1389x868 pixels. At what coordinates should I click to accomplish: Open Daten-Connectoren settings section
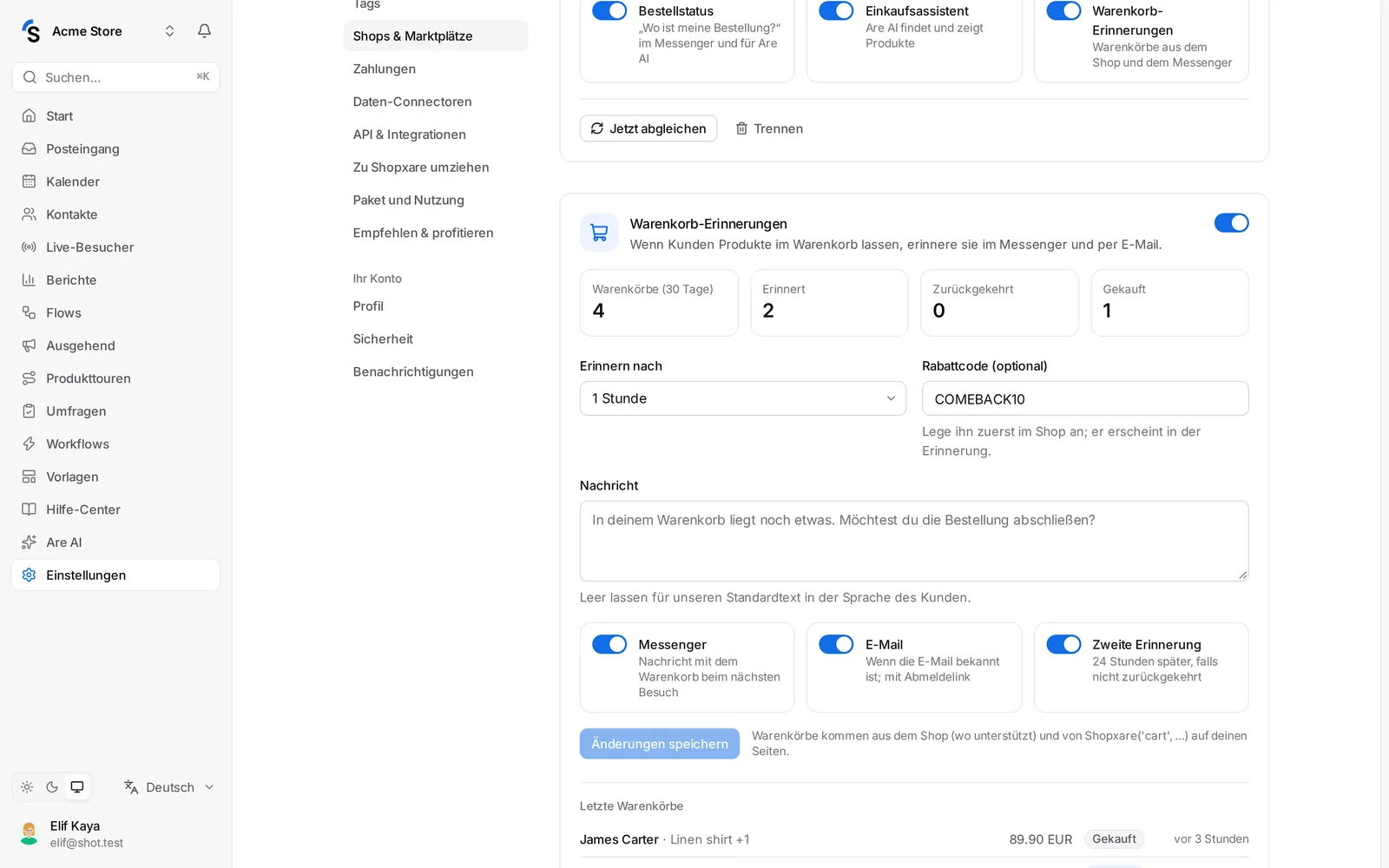click(x=436, y=102)
